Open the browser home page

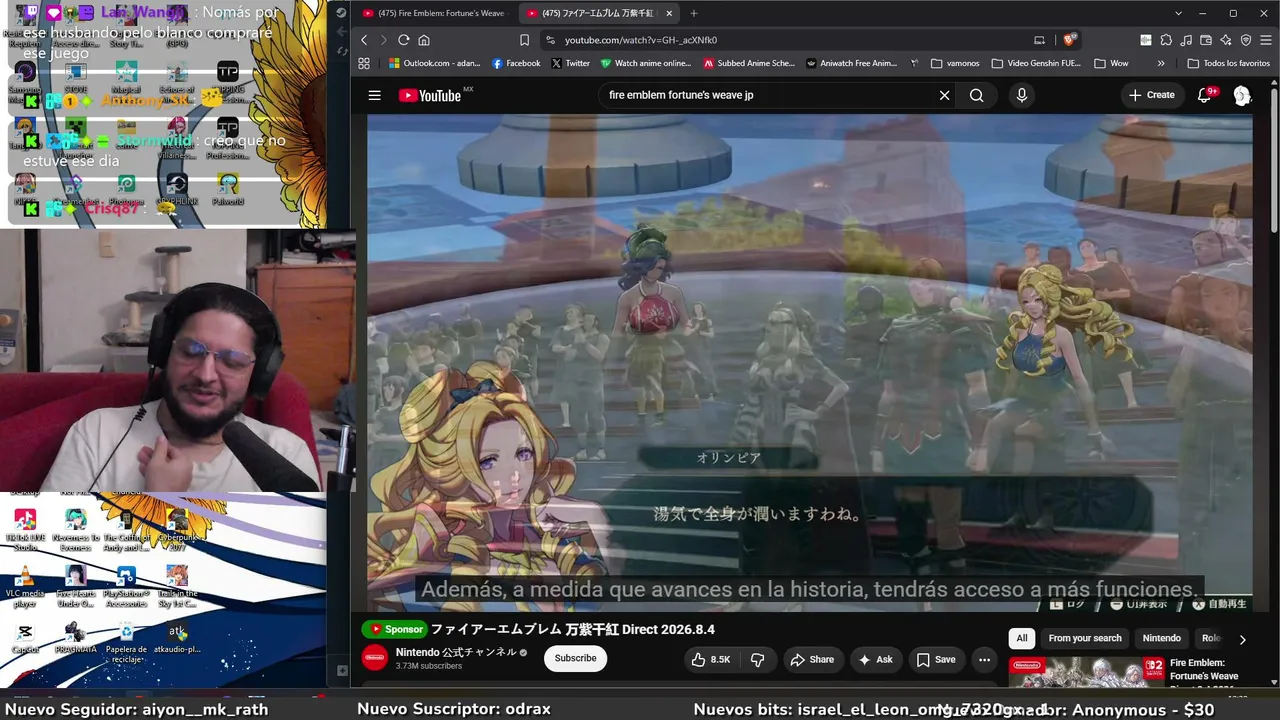tap(424, 40)
